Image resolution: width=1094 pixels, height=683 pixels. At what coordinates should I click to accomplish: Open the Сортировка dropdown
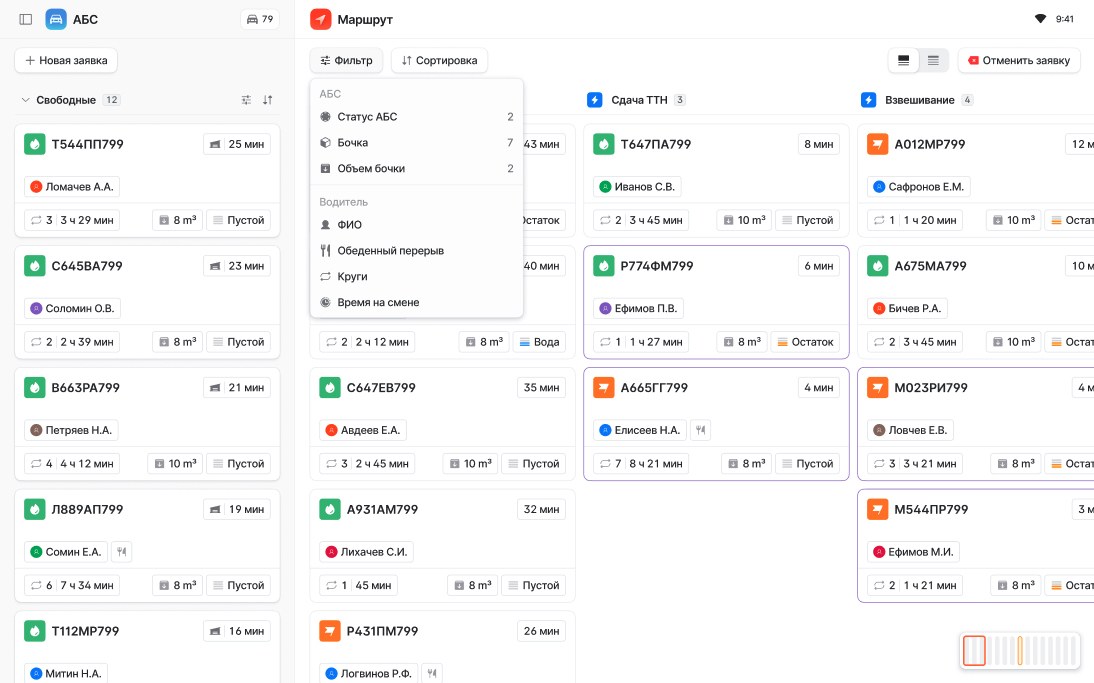click(439, 61)
